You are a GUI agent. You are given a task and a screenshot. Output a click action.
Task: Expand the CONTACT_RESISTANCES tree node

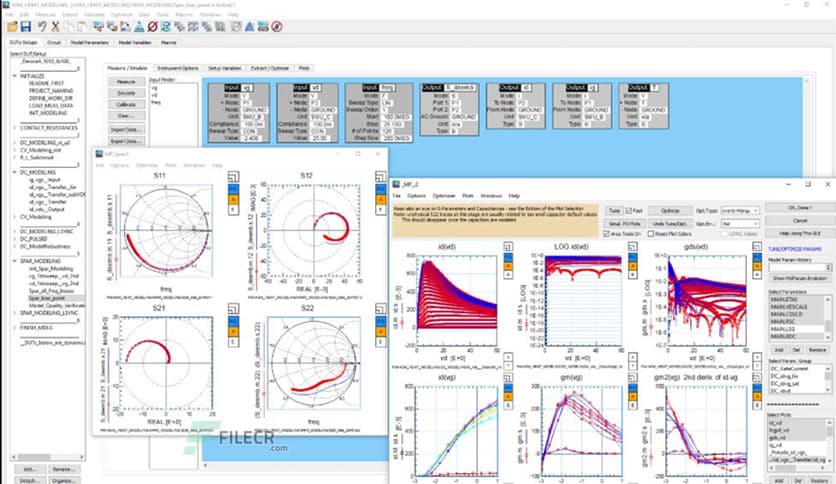click(14, 128)
